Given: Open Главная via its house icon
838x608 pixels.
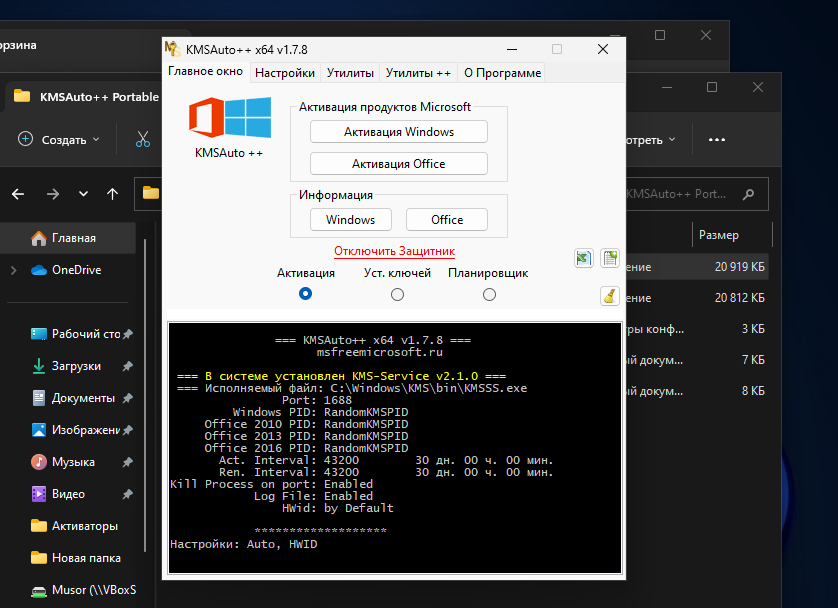Looking at the screenshot, I should click(x=38, y=238).
